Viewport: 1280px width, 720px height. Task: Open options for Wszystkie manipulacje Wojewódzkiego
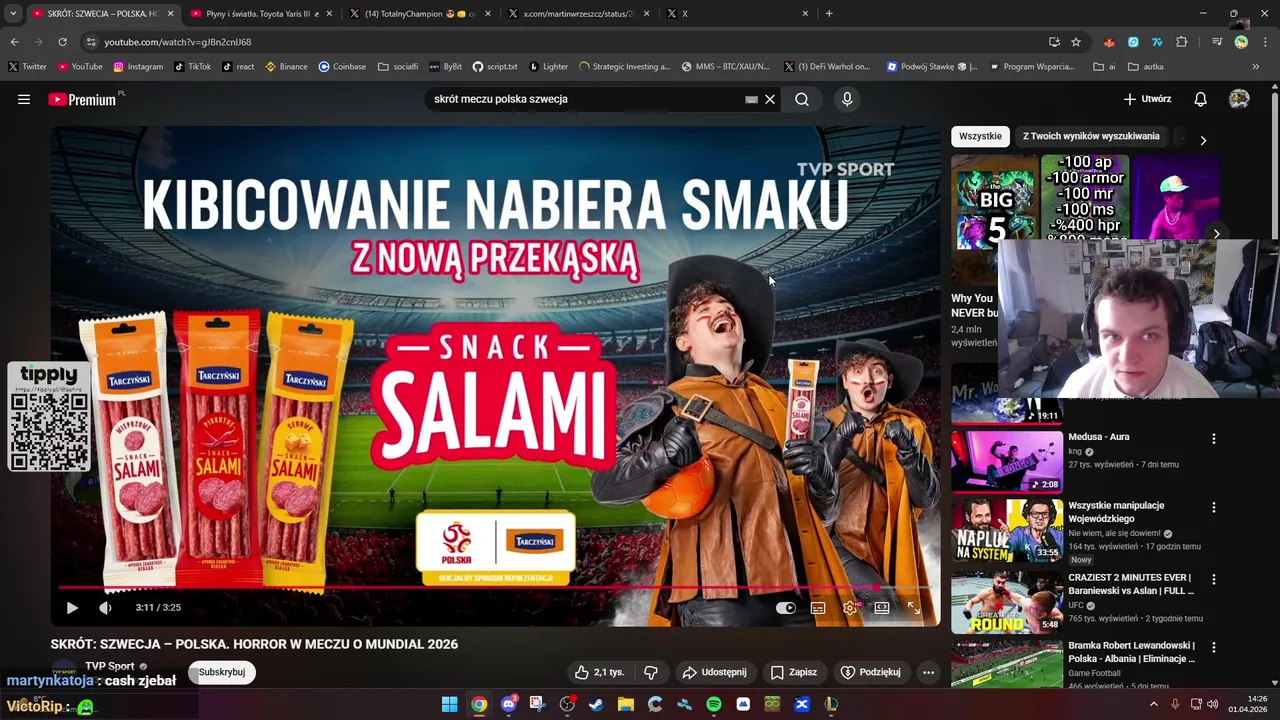[x=1214, y=507]
